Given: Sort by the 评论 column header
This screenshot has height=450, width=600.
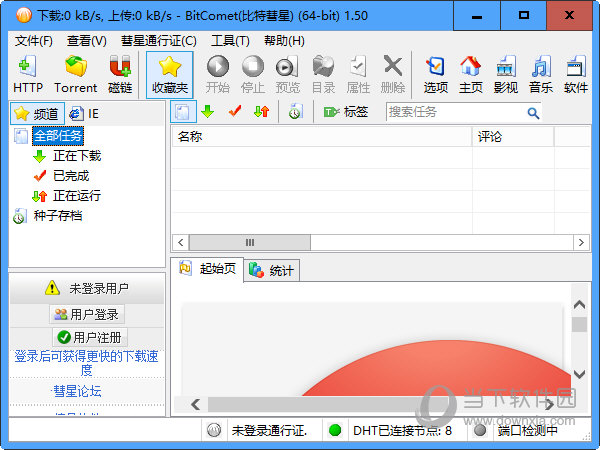Looking at the screenshot, I should pos(513,137).
